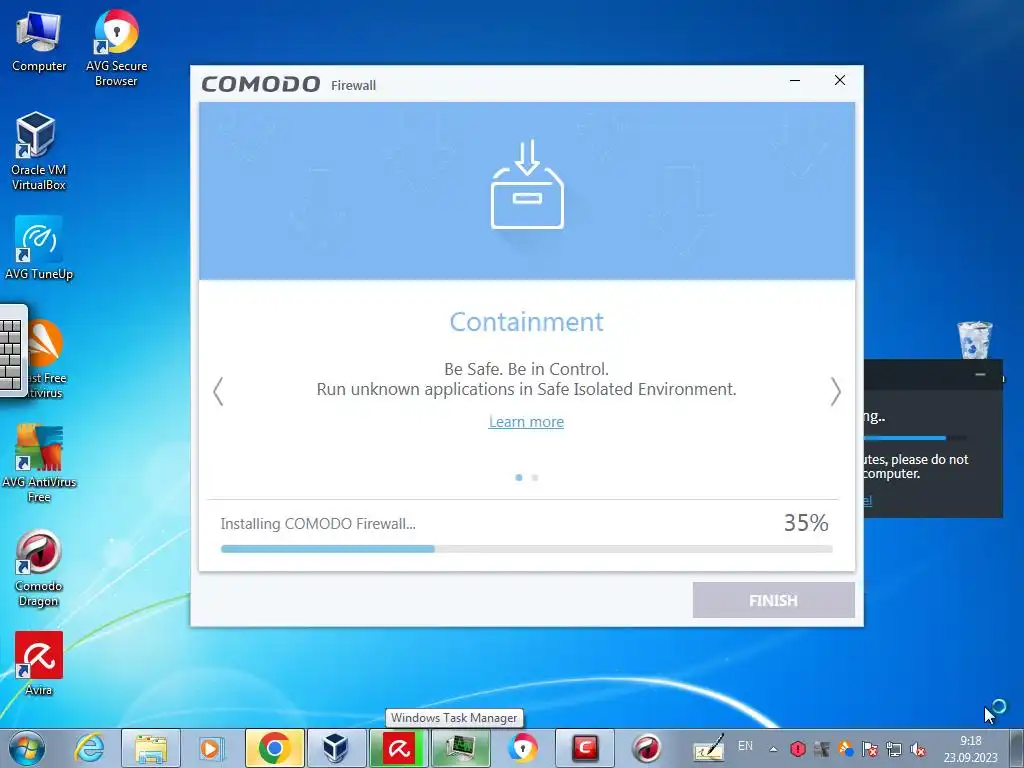The width and height of the screenshot is (1024, 768).
Task: Switch to red Comodo installer taskbar button
Action: (x=586, y=748)
